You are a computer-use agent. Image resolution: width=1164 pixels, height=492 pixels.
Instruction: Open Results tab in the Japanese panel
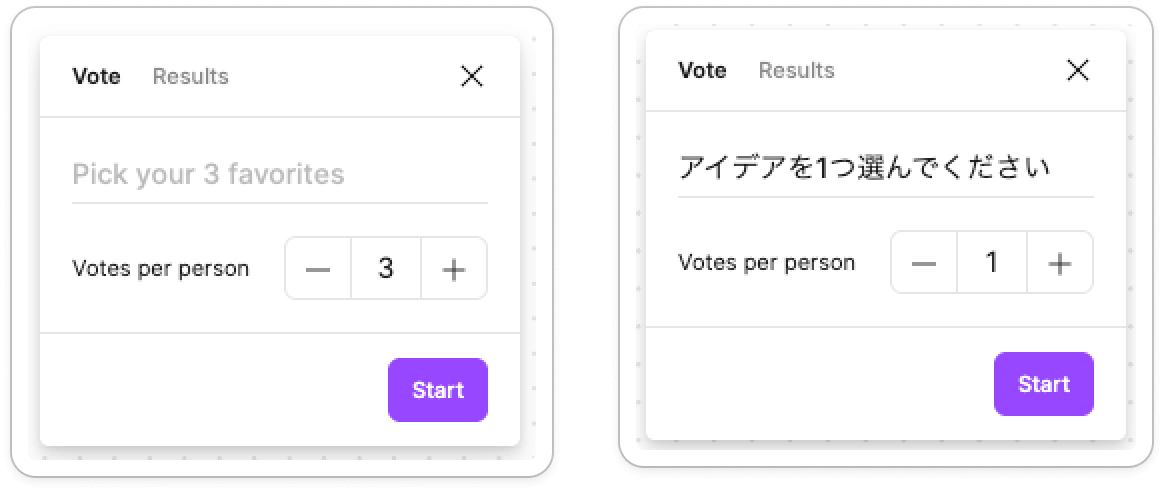pyautogui.click(x=796, y=70)
